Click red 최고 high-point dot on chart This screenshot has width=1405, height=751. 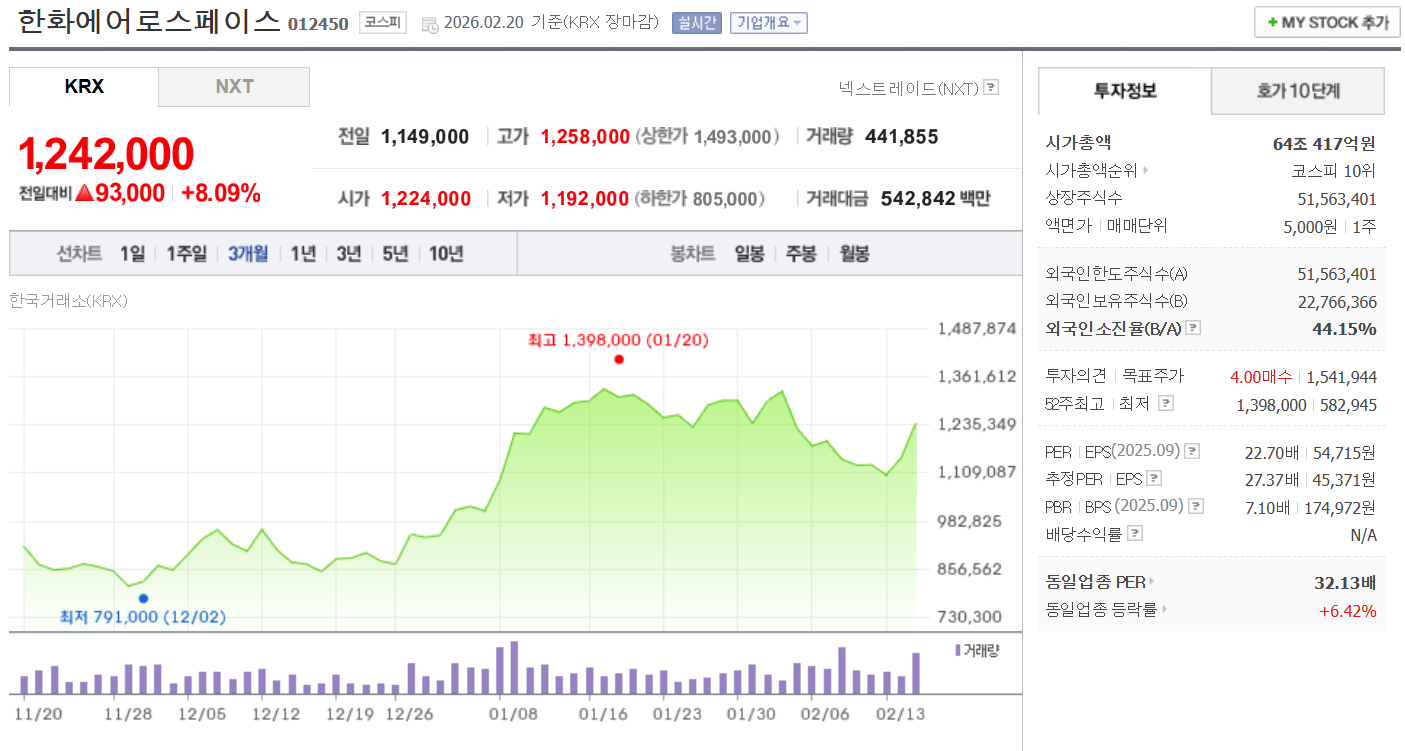pyautogui.click(x=619, y=359)
